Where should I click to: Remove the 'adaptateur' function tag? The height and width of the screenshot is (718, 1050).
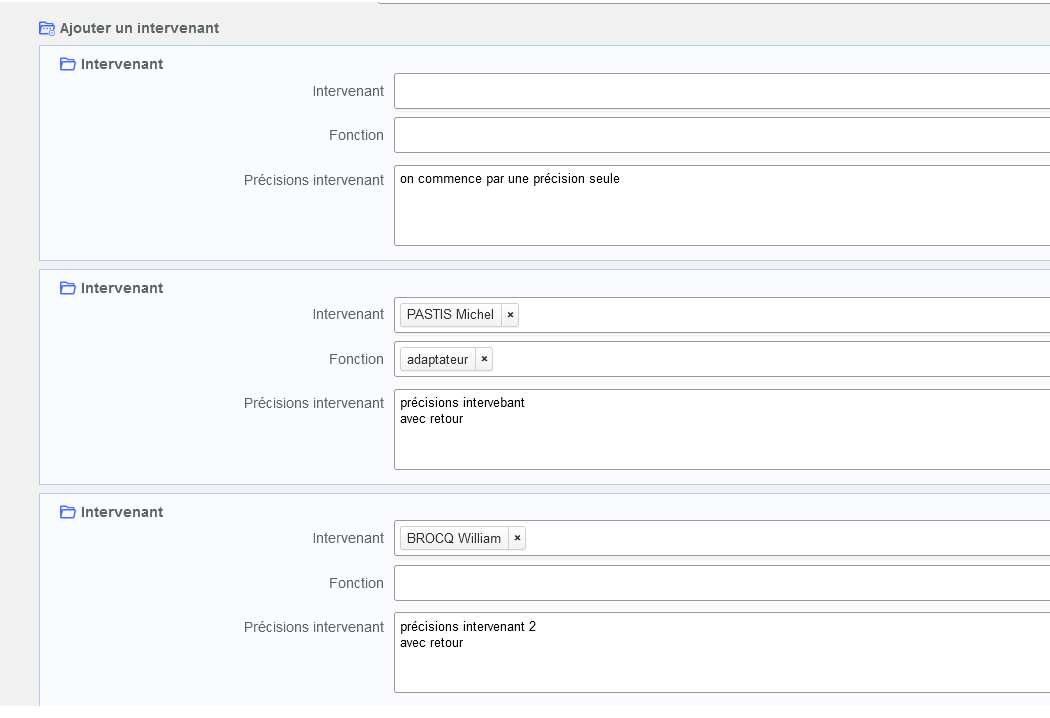(484, 359)
